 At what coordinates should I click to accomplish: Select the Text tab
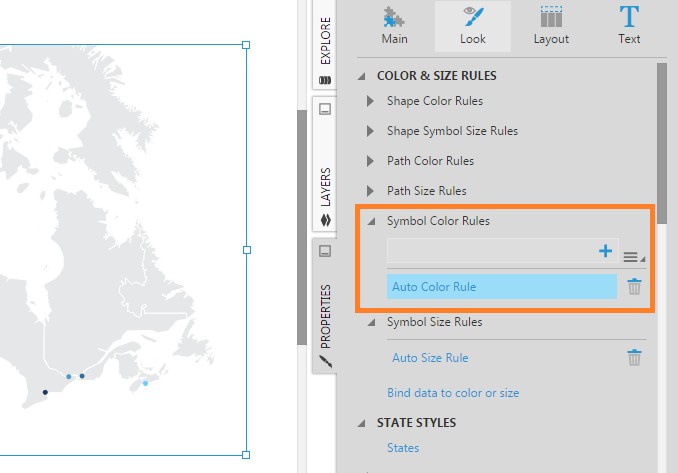pyautogui.click(x=629, y=26)
